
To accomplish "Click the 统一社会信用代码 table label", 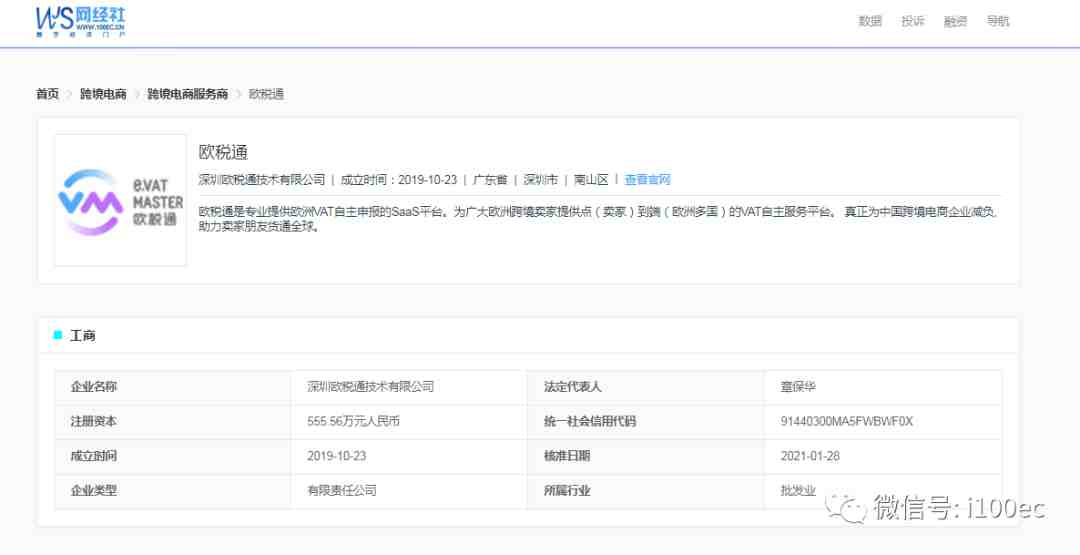I will point(590,421).
